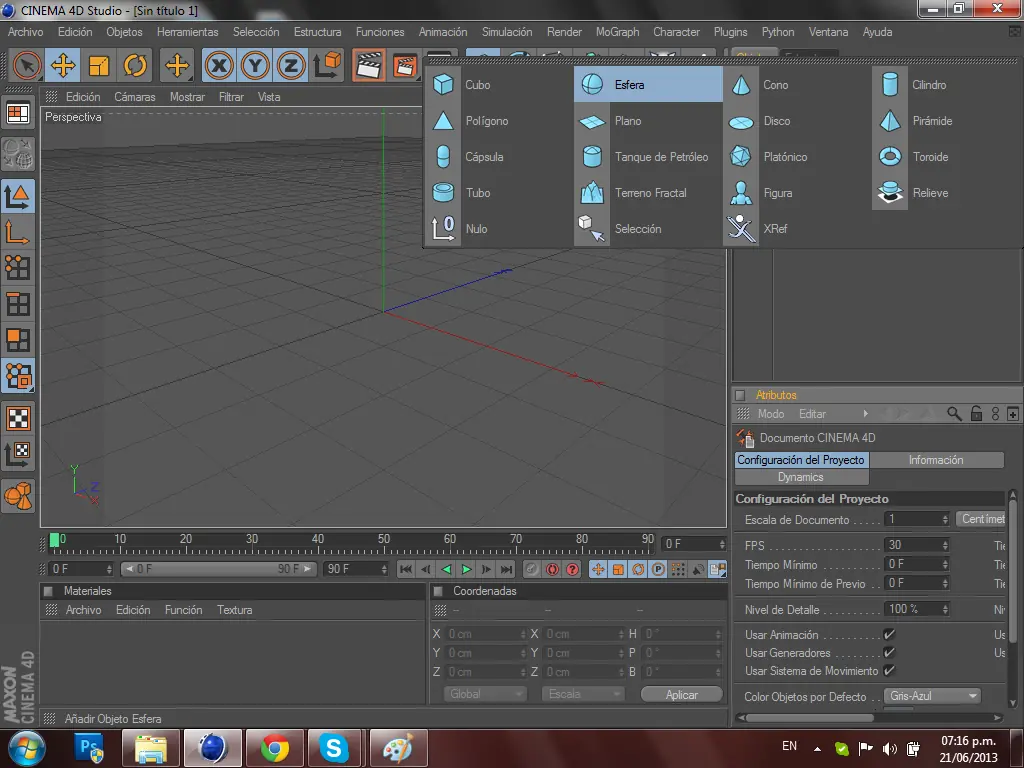Open the Global coordinates dropdown
Viewport: 1024px width, 768px height.
(485, 694)
